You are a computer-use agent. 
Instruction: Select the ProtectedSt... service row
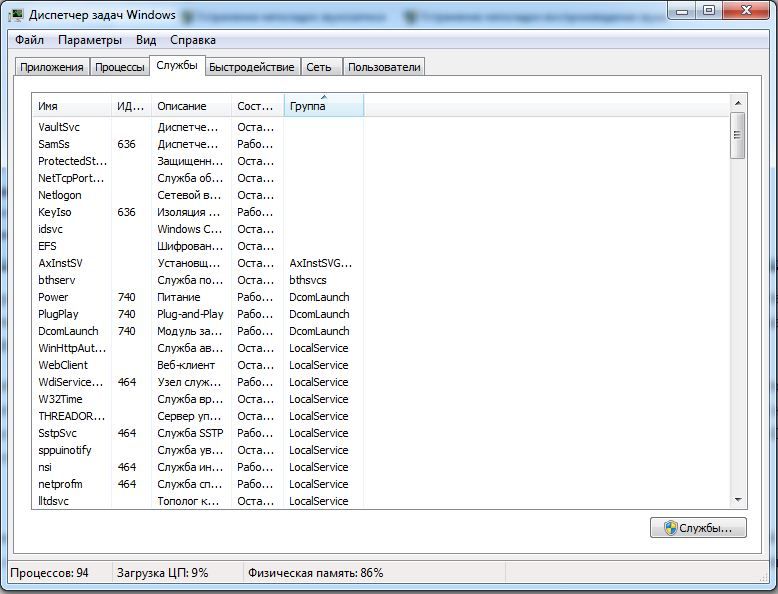[x=198, y=161]
